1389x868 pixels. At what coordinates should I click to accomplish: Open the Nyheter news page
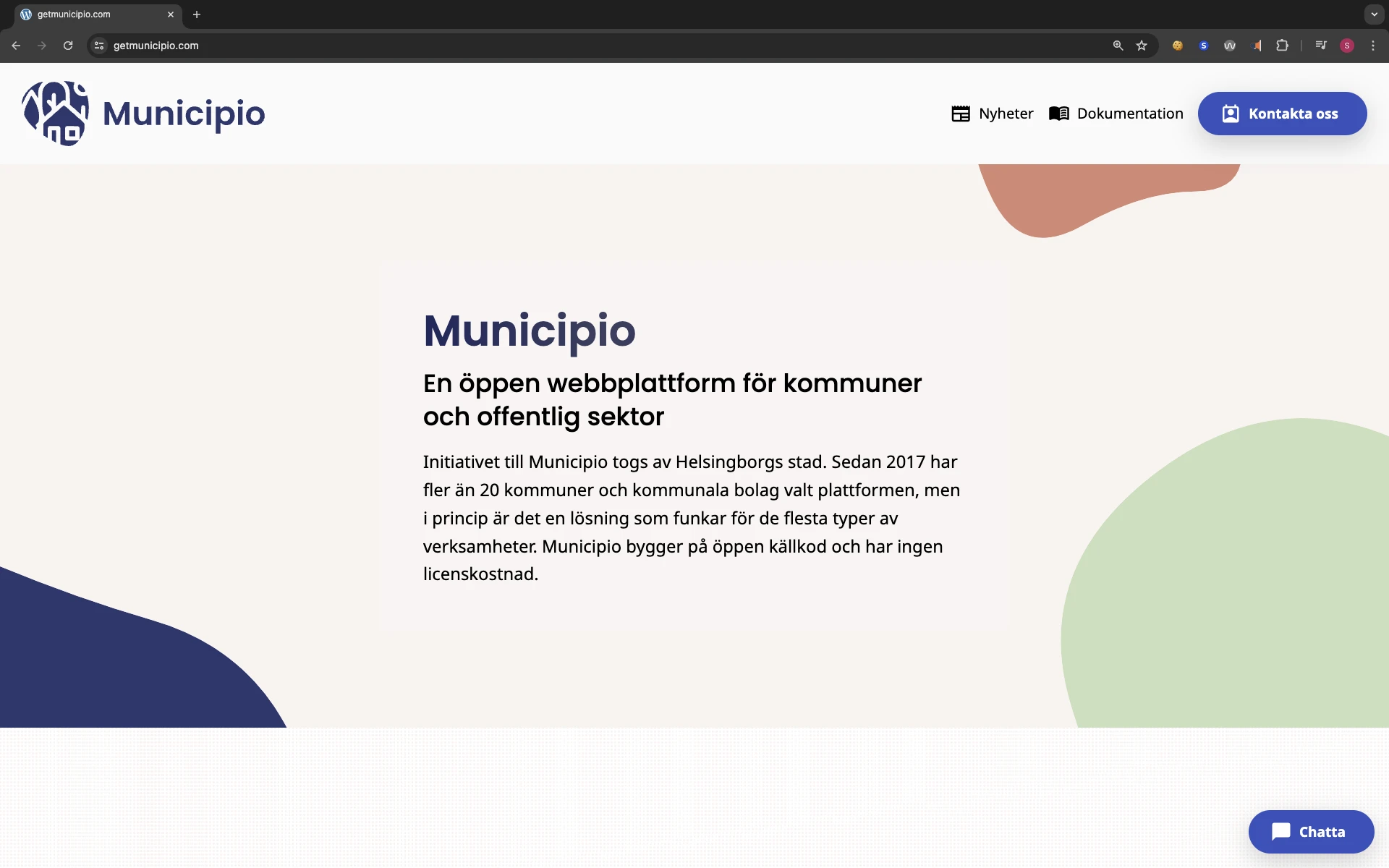coord(992,114)
